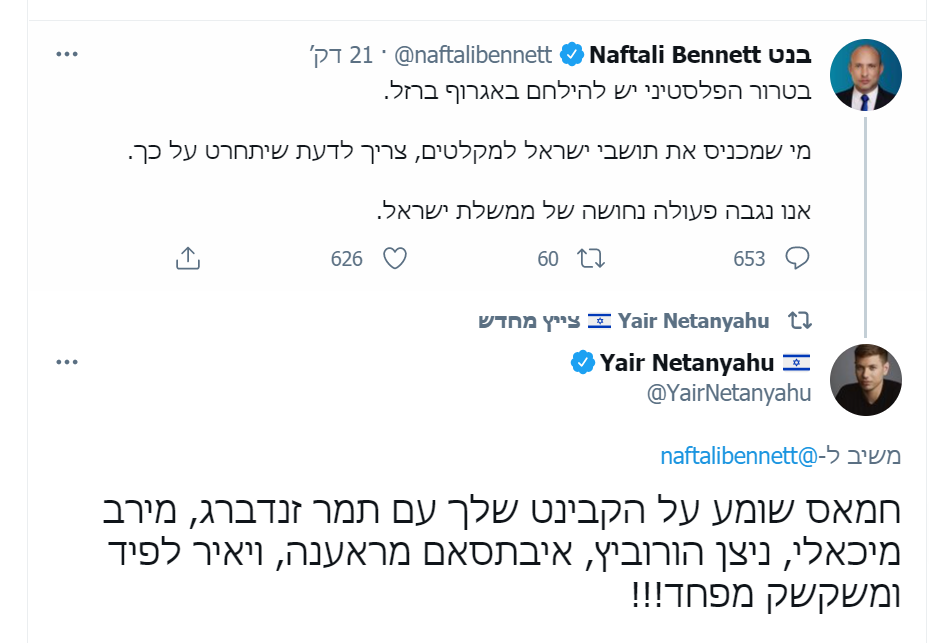
Task: Like Naftali Bennett's tweet with the heart
Action: 395,259
